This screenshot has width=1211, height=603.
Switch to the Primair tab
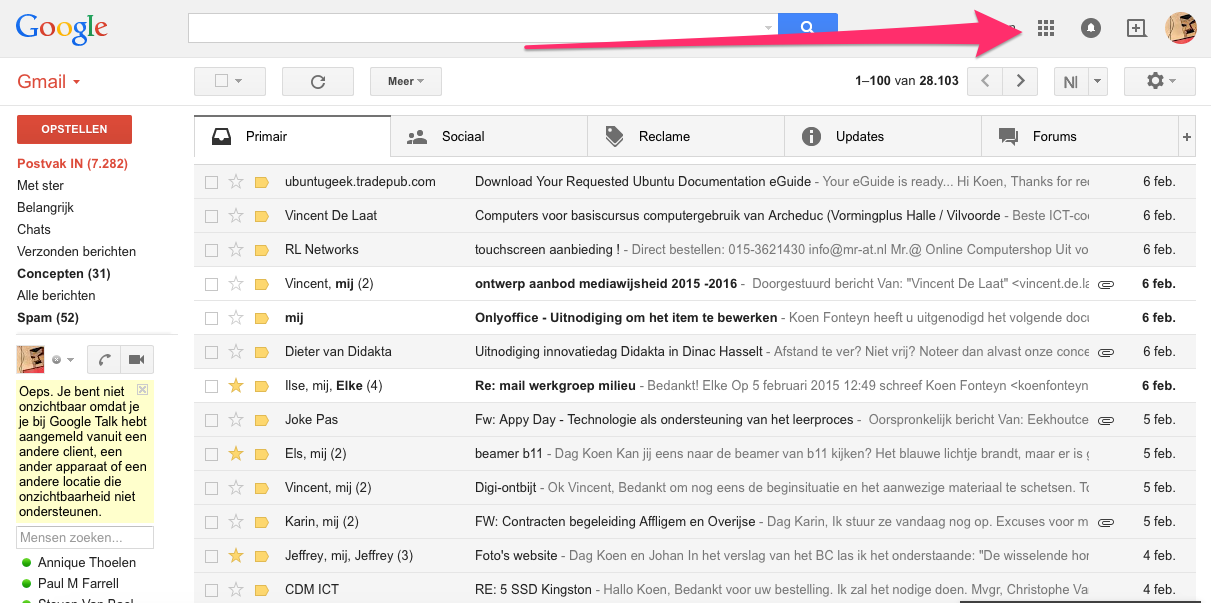292,137
